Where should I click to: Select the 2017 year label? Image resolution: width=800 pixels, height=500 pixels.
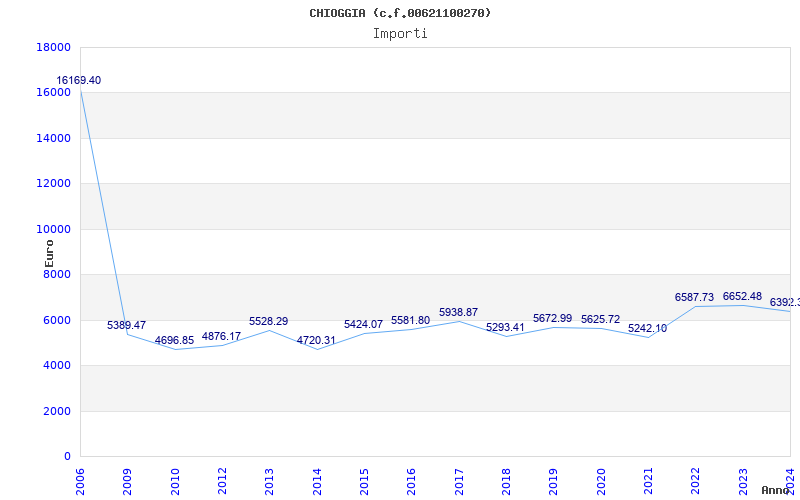click(x=459, y=481)
